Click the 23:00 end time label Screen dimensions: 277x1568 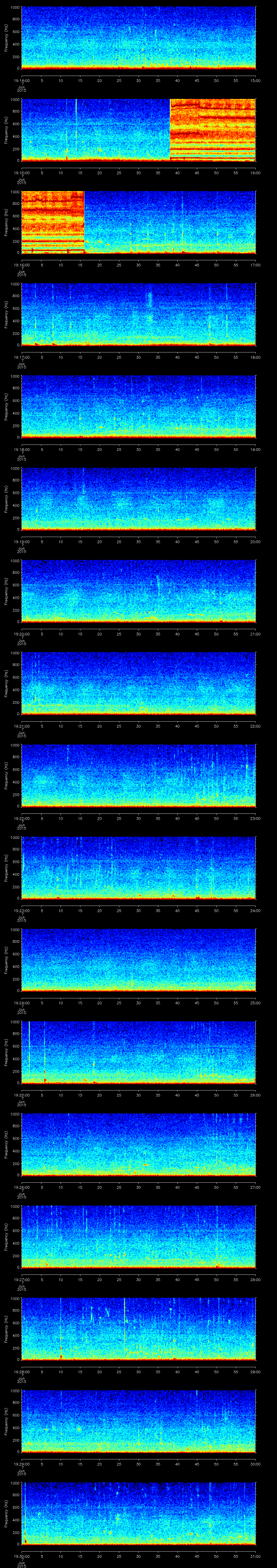click(255, 818)
